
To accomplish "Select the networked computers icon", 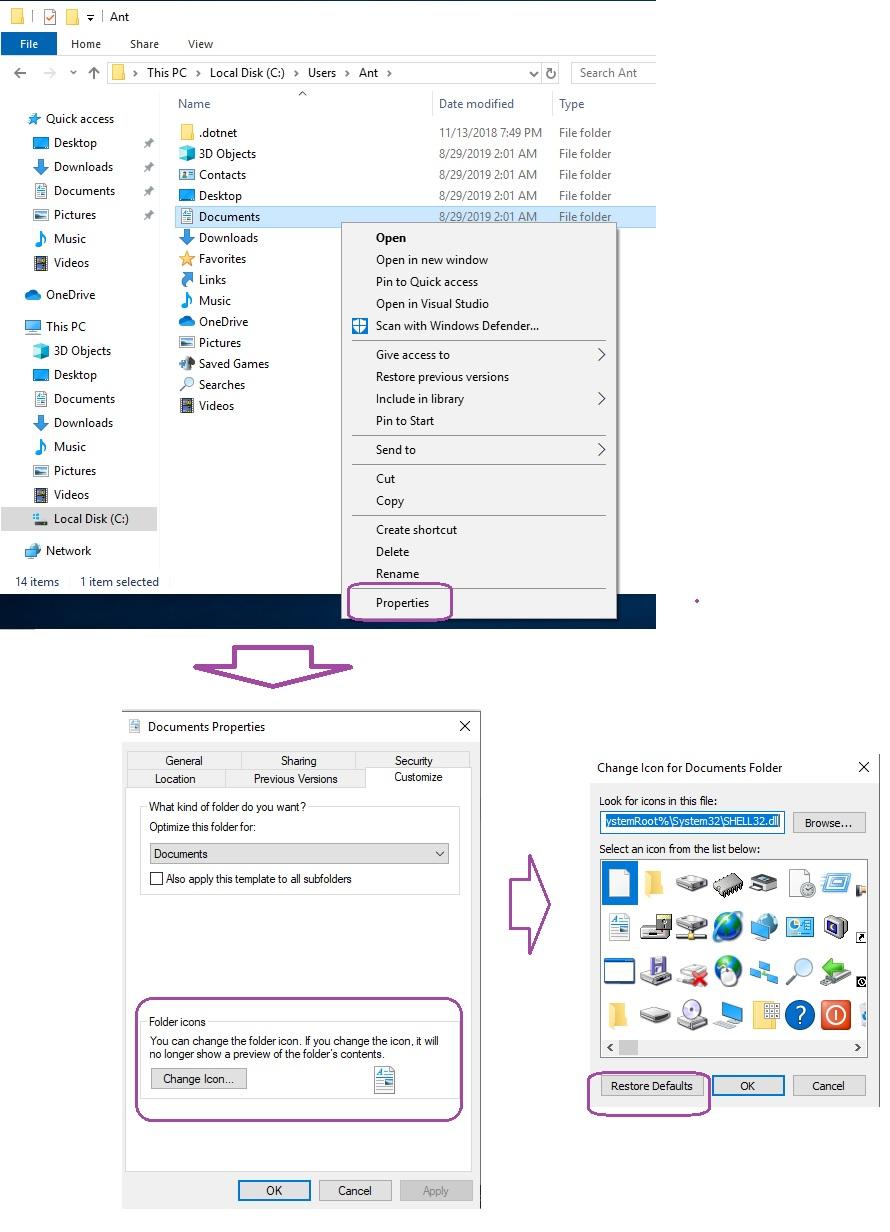I will [764, 971].
